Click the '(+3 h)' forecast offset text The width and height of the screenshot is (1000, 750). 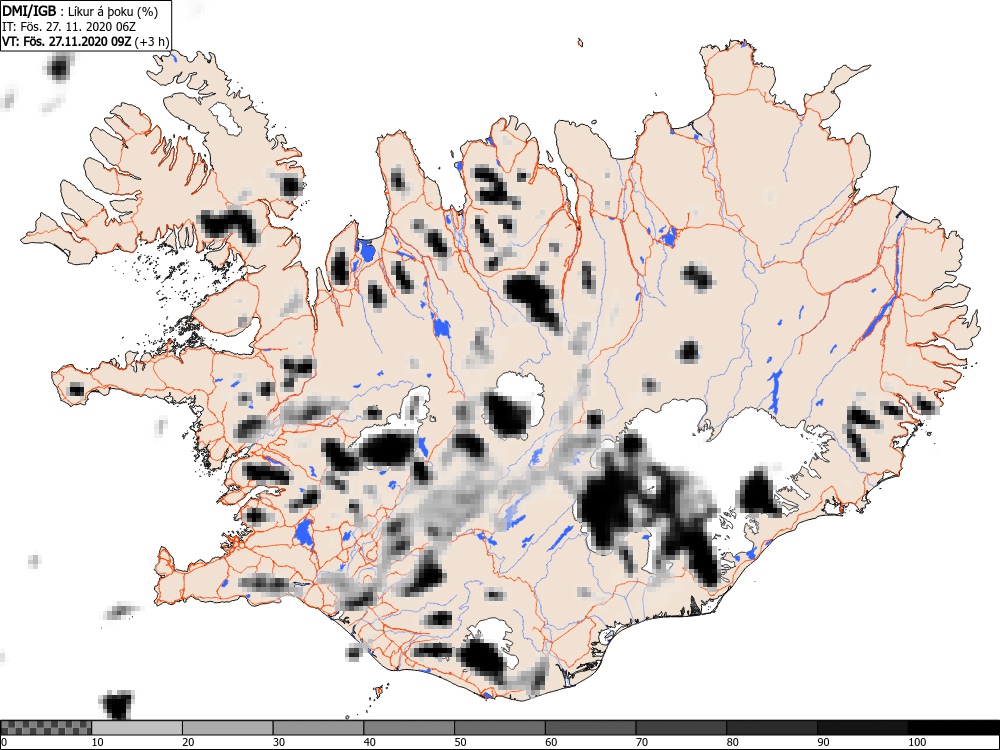point(152,43)
